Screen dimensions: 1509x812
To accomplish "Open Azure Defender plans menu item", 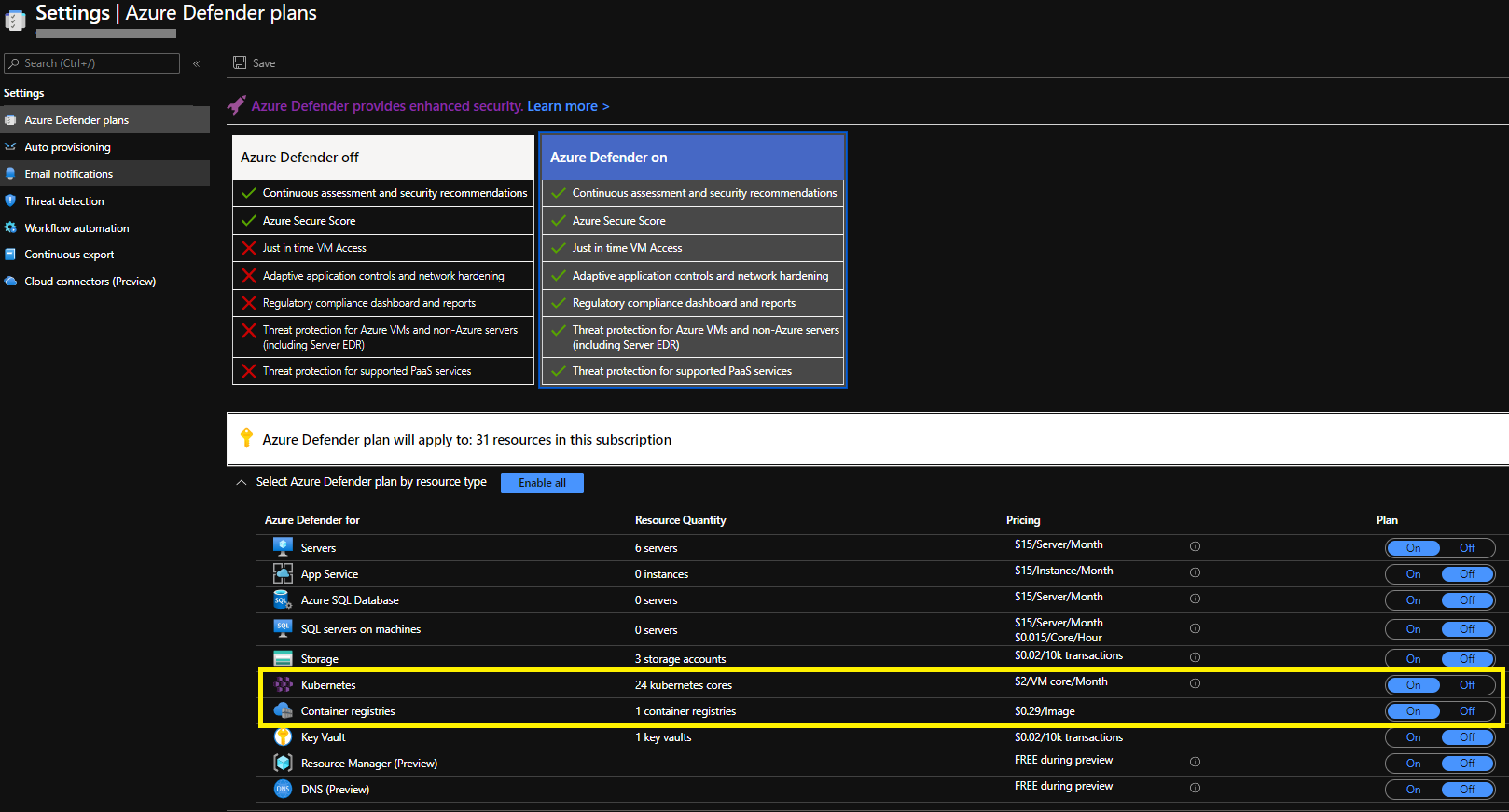I will (104, 120).
